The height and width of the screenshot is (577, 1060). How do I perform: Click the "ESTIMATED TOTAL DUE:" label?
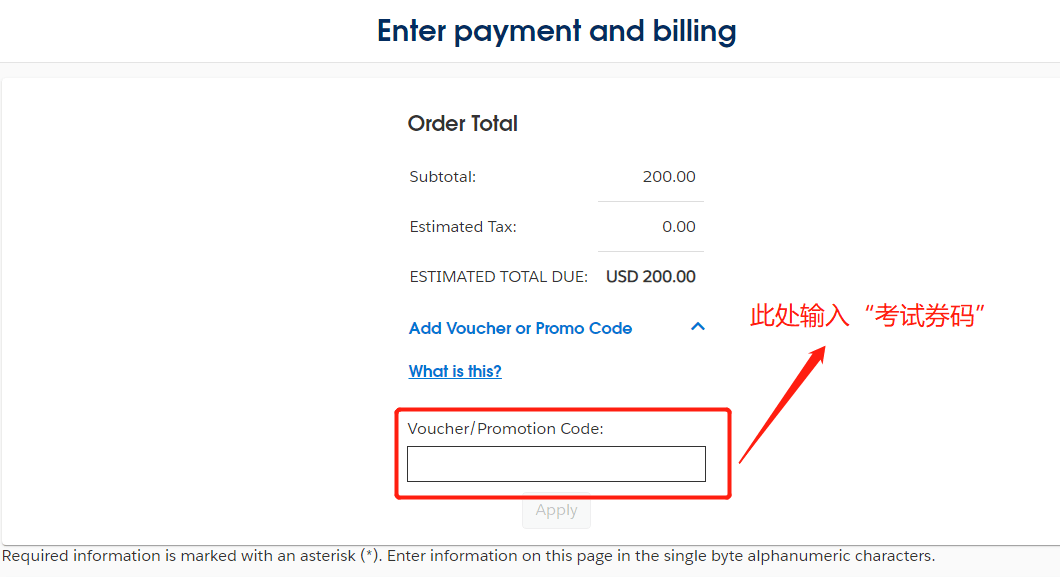(499, 277)
